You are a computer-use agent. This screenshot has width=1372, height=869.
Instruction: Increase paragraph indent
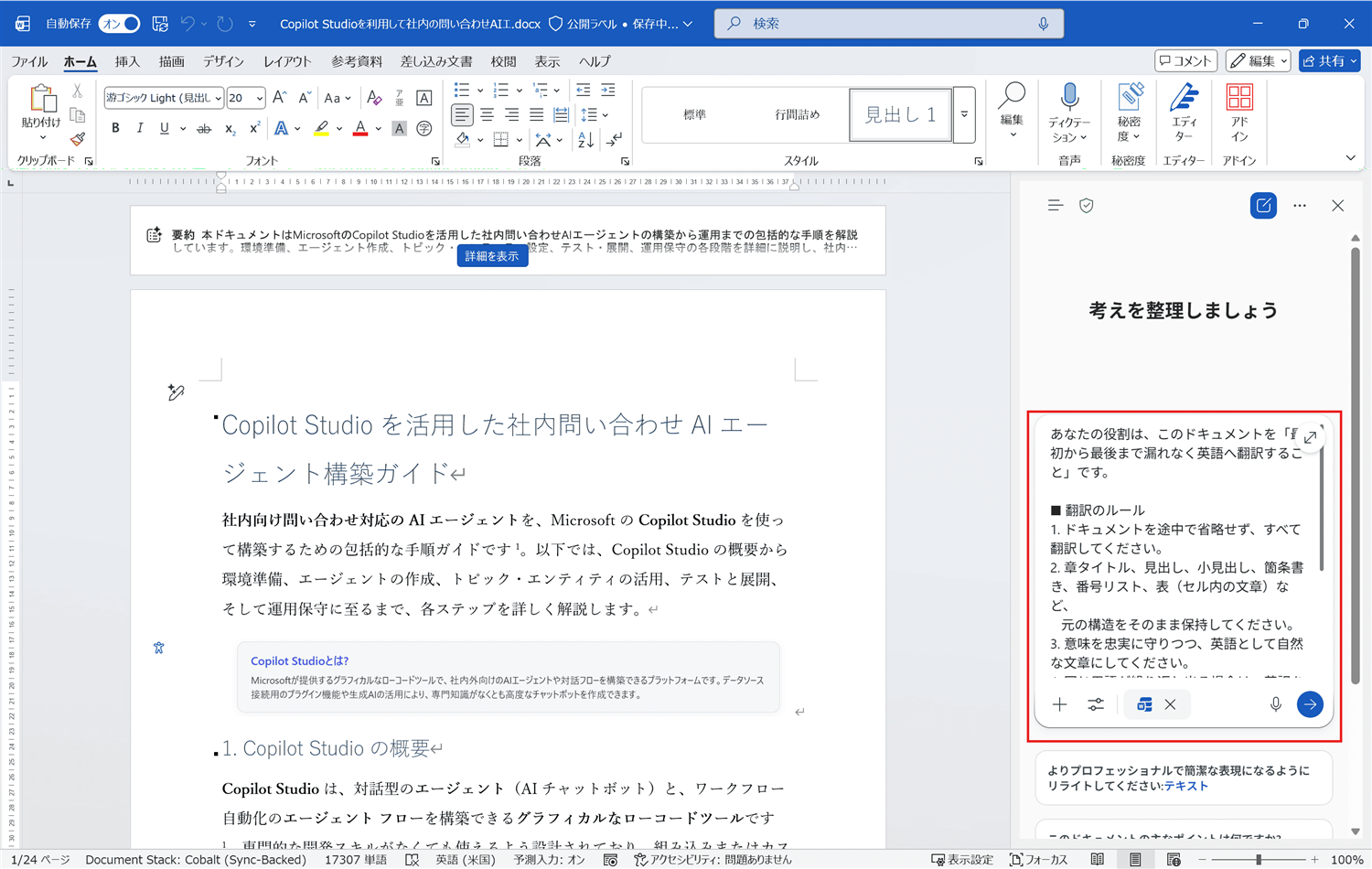coord(608,90)
